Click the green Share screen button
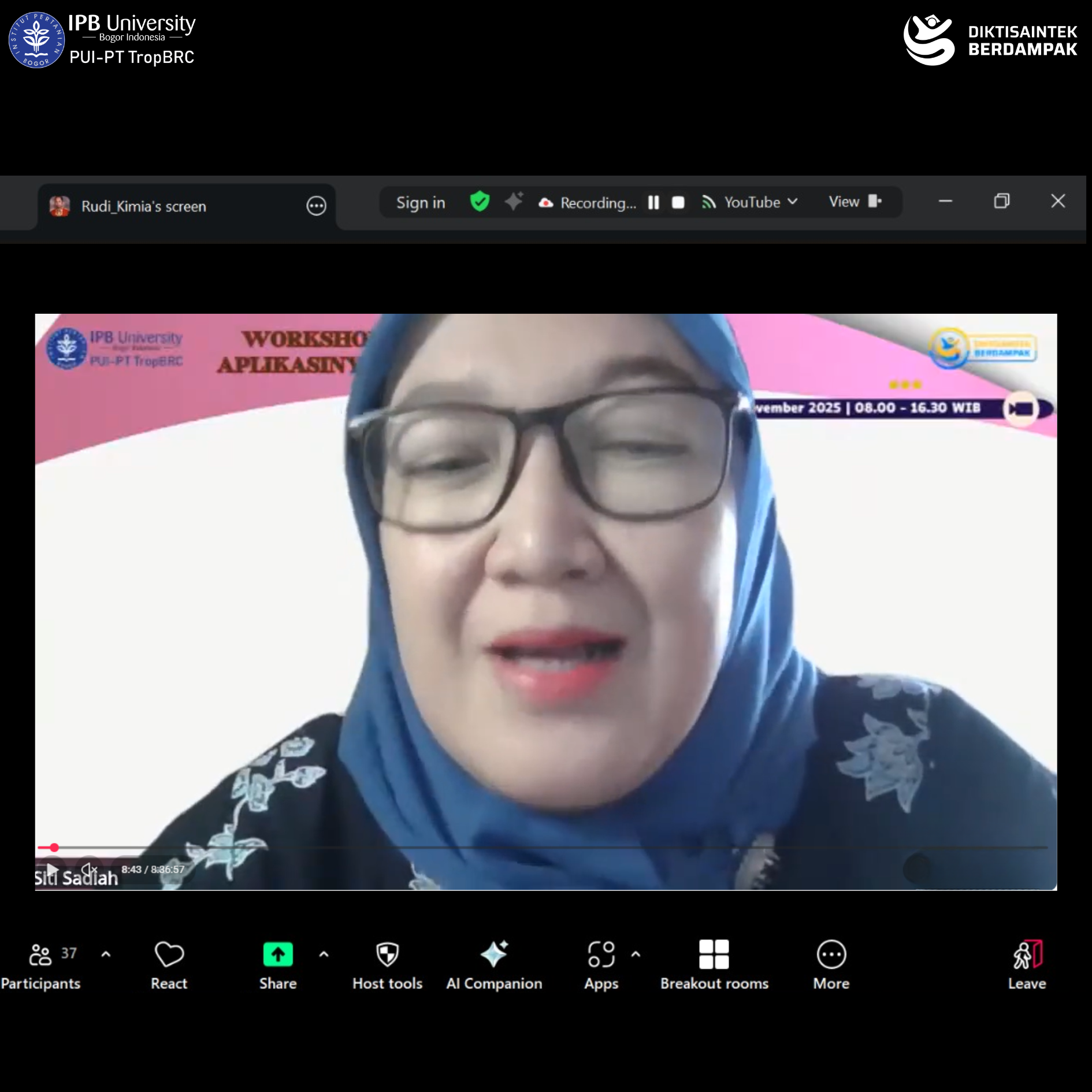1092x1092 pixels. pos(277,954)
